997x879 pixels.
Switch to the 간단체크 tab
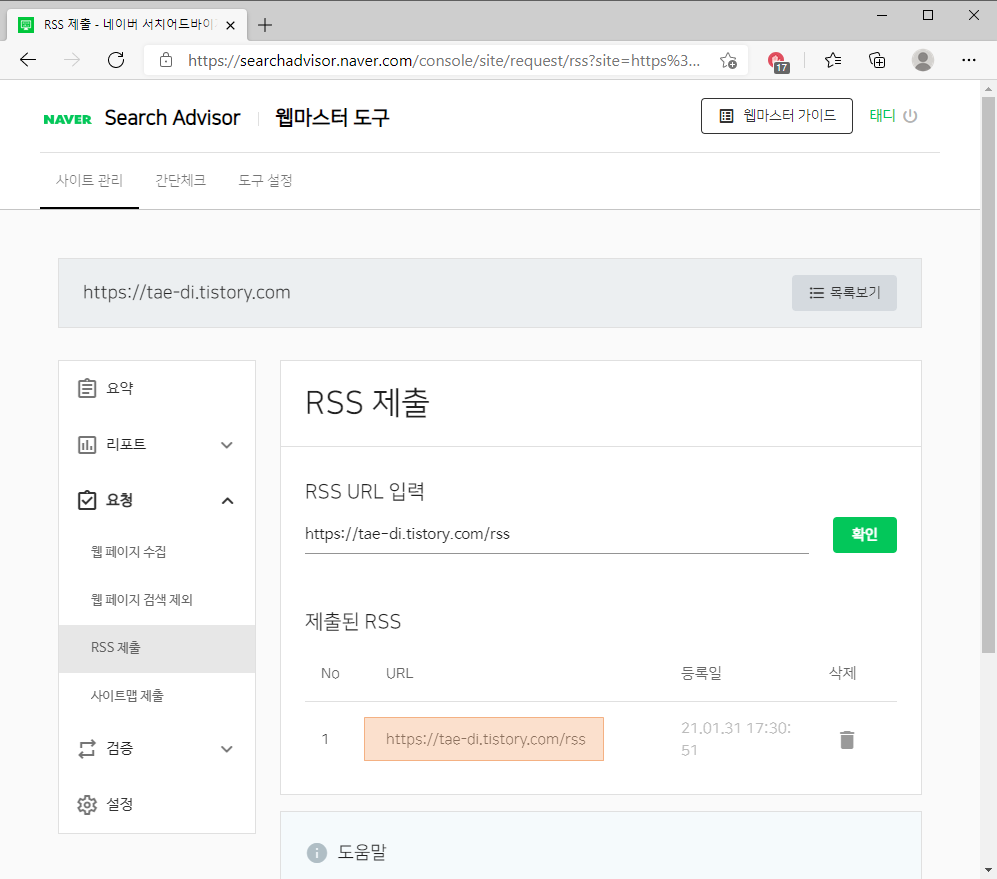click(180, 181)
